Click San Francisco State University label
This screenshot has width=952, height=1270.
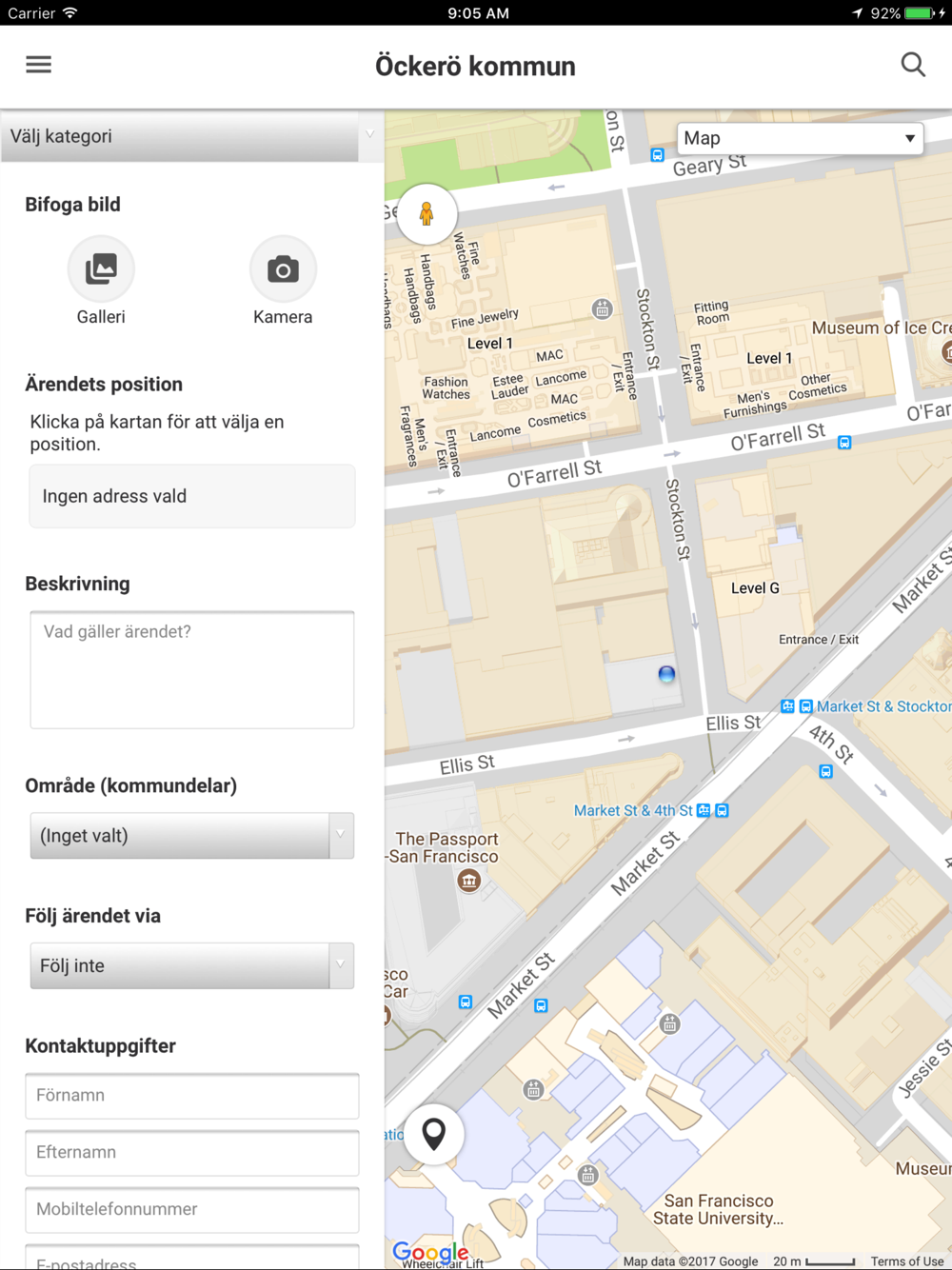click(x=719, y=1210)
